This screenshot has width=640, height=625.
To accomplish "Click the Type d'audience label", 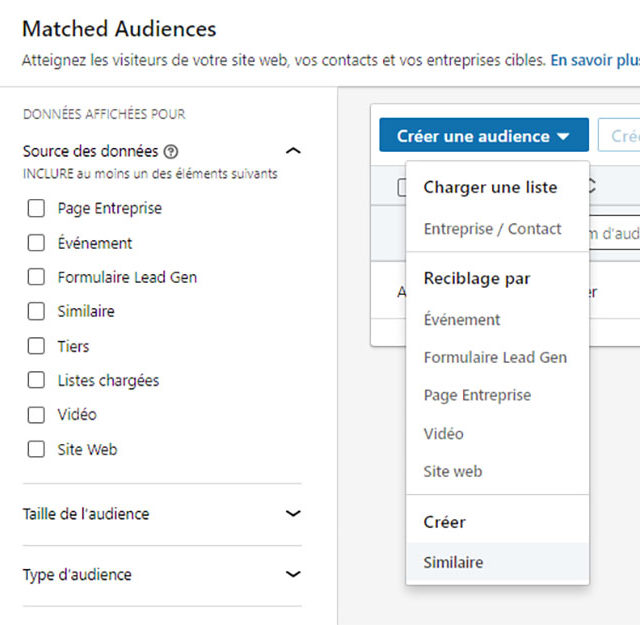I will click(77, 575).
